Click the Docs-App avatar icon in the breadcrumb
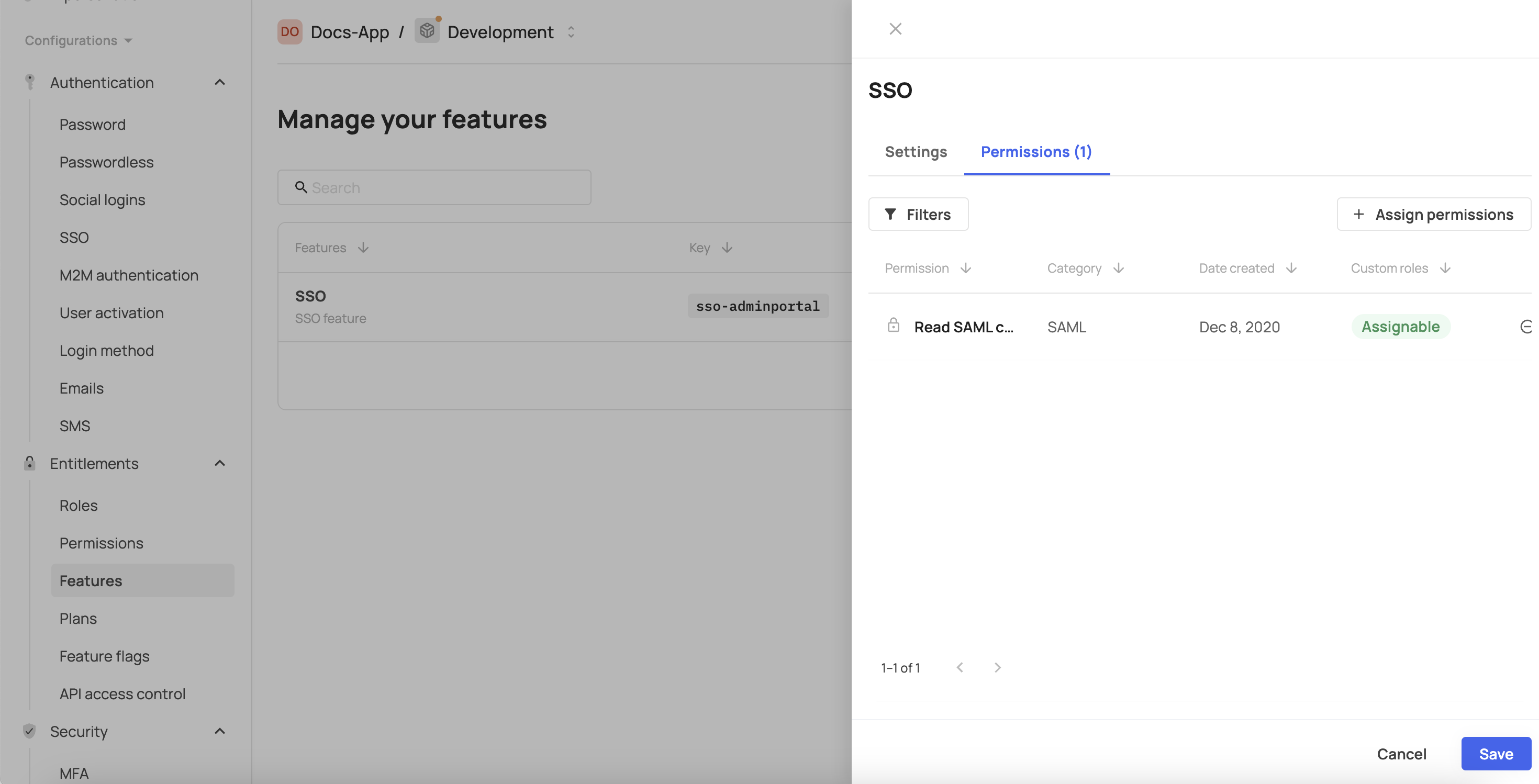The height and width of the screenshot is (784, 1539). 289,31
